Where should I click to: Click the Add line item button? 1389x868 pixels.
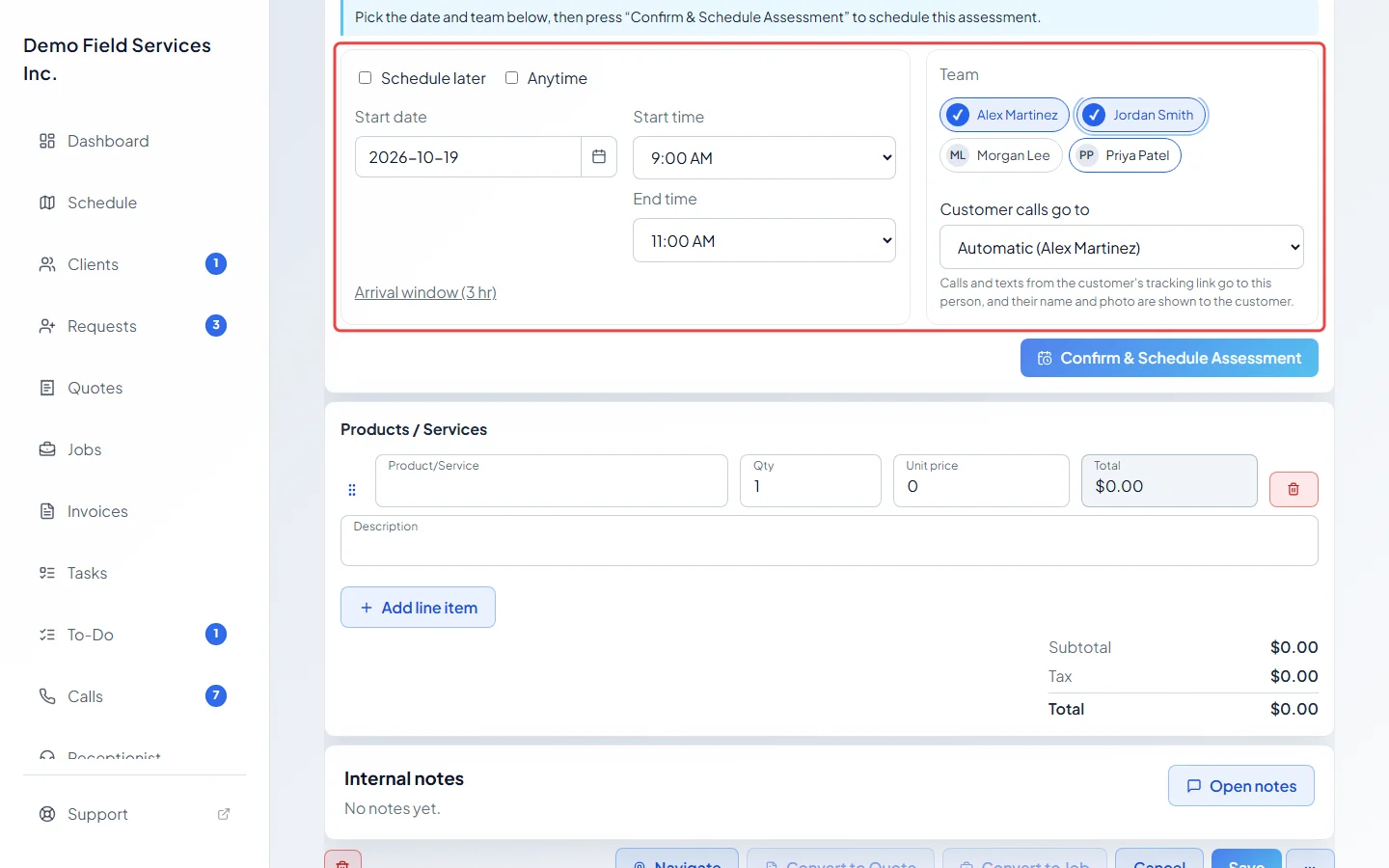coord(418,608)
